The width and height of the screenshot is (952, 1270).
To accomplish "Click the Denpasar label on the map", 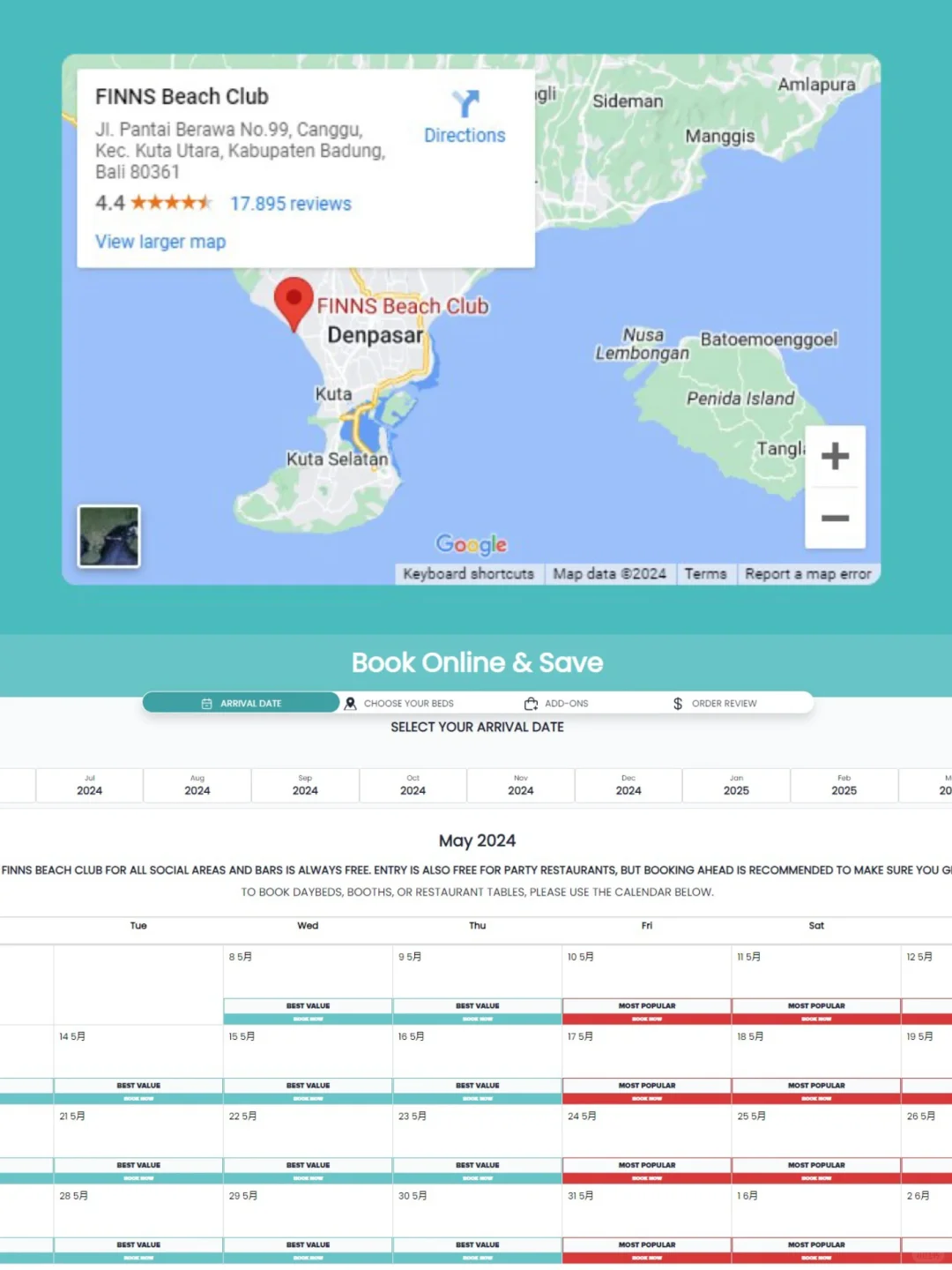I will (x=376, y=335).
